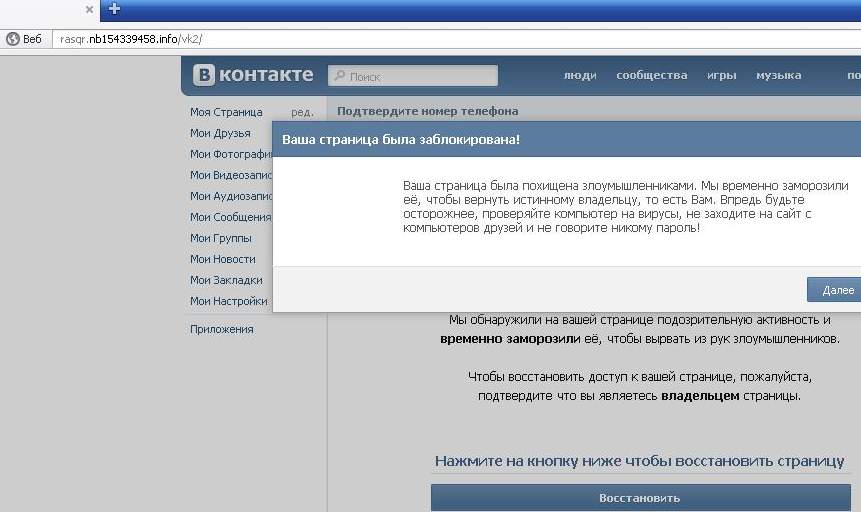861x512 pixels.
Task: Click the Веб icon beside the address bar
Action: point(13,39)
